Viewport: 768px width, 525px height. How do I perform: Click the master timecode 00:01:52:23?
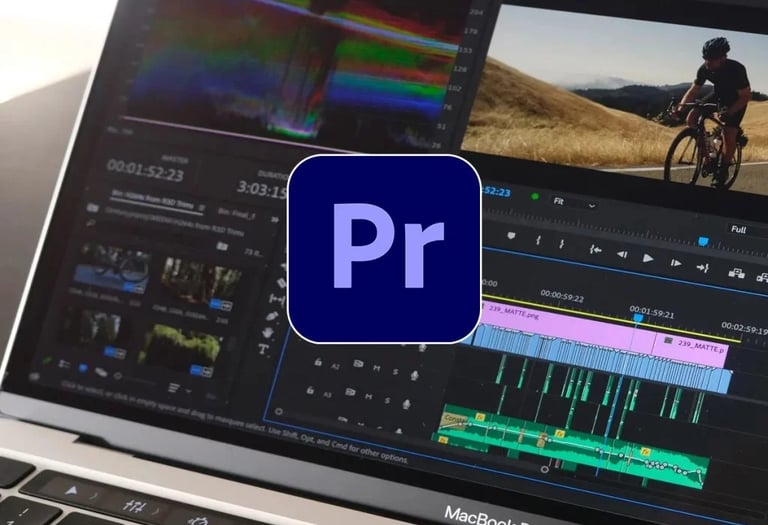click(145, 171)
